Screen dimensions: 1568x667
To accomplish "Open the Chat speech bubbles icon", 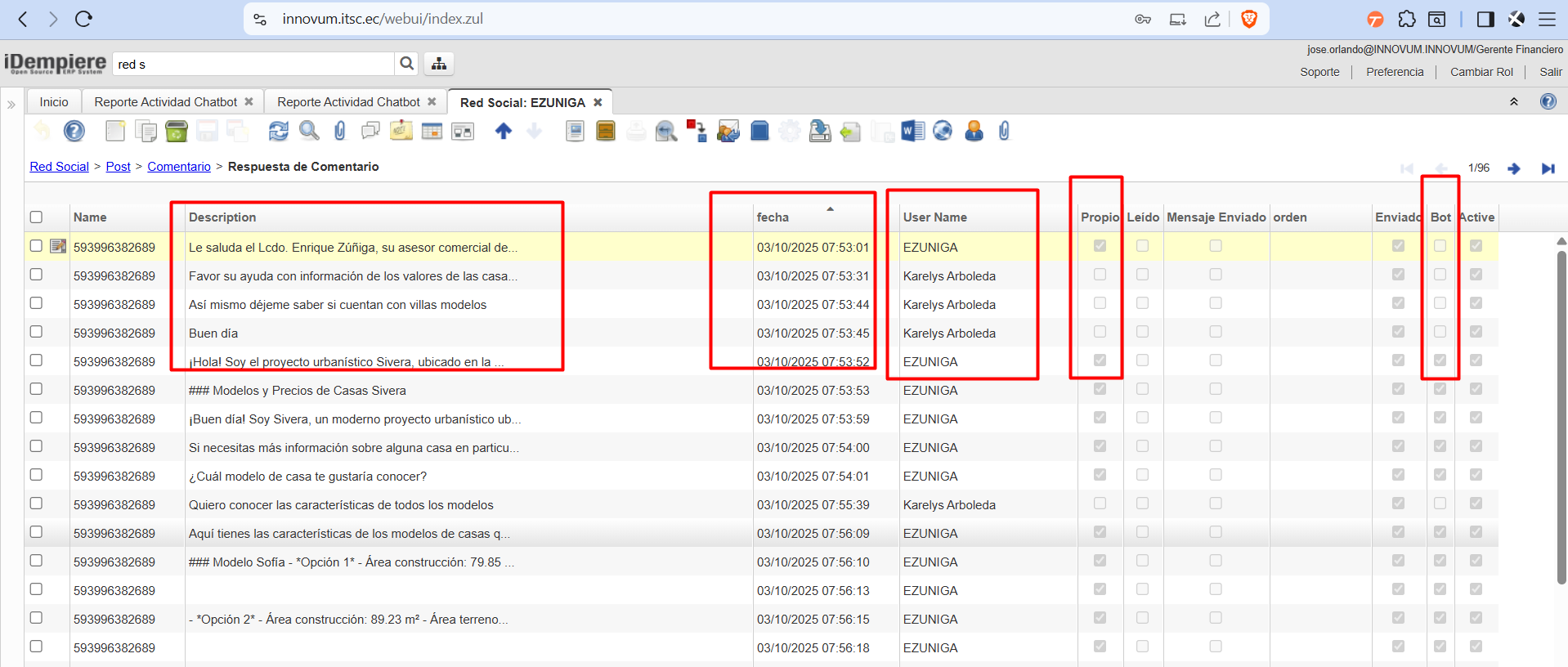I will point(370,131).
